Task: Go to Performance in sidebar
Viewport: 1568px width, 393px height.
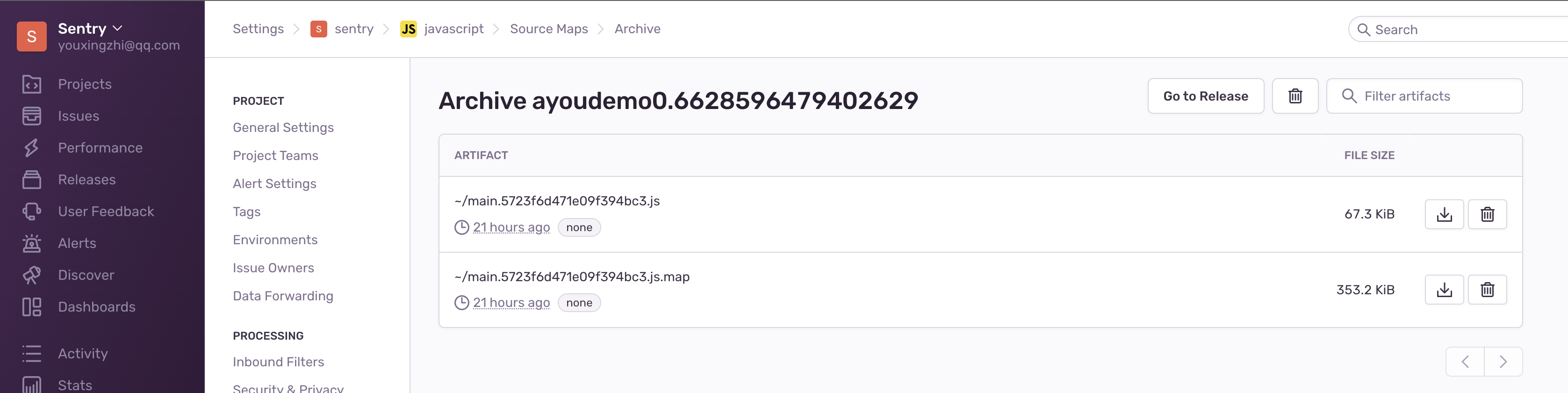Action: point(100,148)
